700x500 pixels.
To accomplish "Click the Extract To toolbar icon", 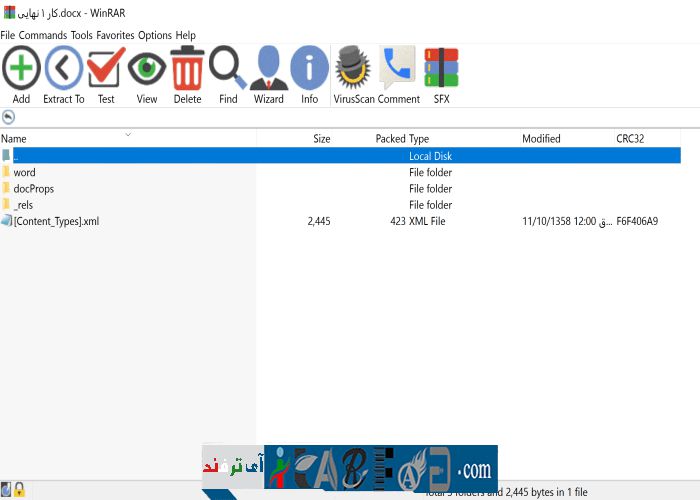I will tap(64, 70).
